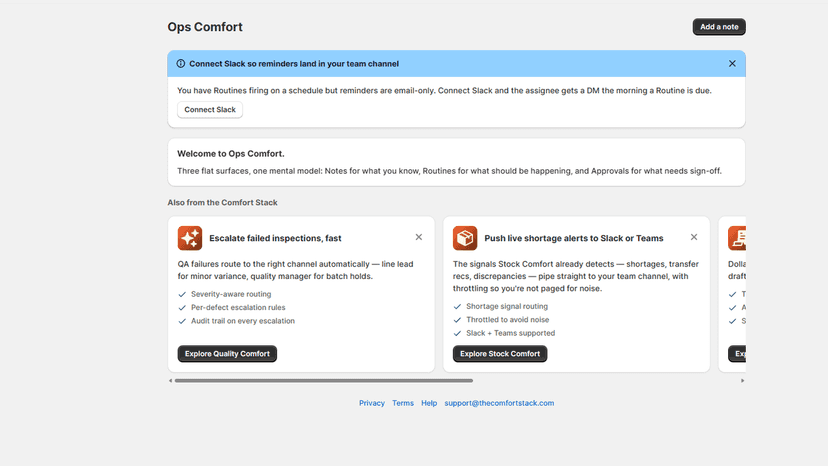Click 'Welcome to Ops Comfort.' heading

(x=231, y=154)
